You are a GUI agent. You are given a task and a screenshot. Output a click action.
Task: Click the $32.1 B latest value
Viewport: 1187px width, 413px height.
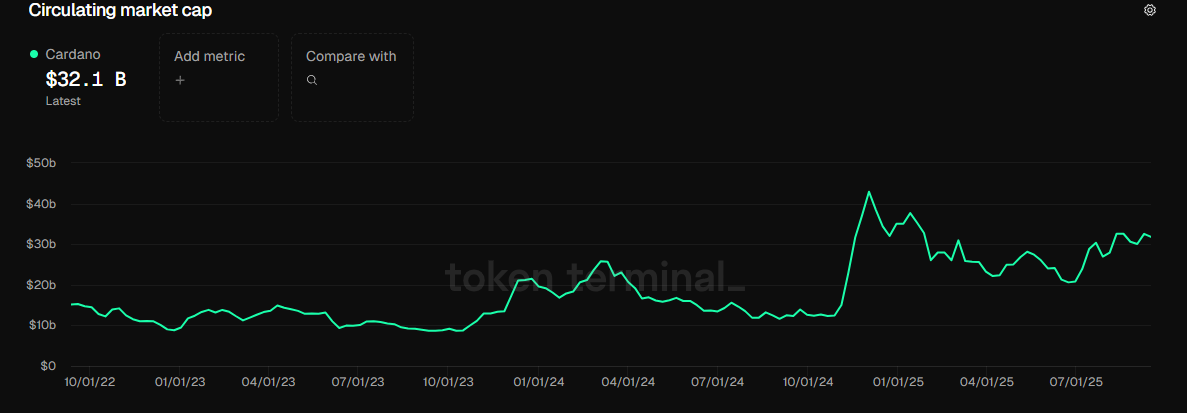click(x=86, y=79)
